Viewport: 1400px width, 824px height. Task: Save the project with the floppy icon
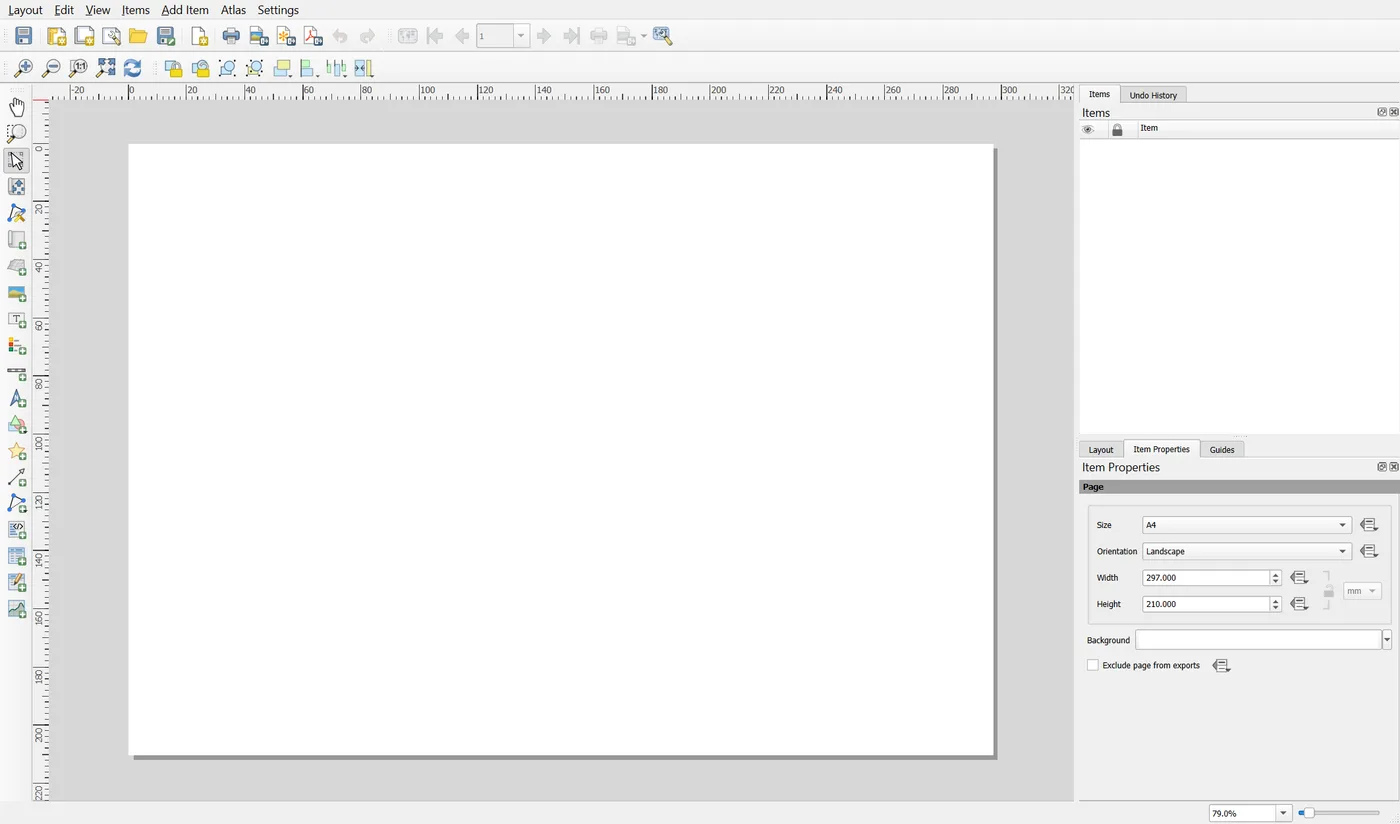(x=23, y=37)
